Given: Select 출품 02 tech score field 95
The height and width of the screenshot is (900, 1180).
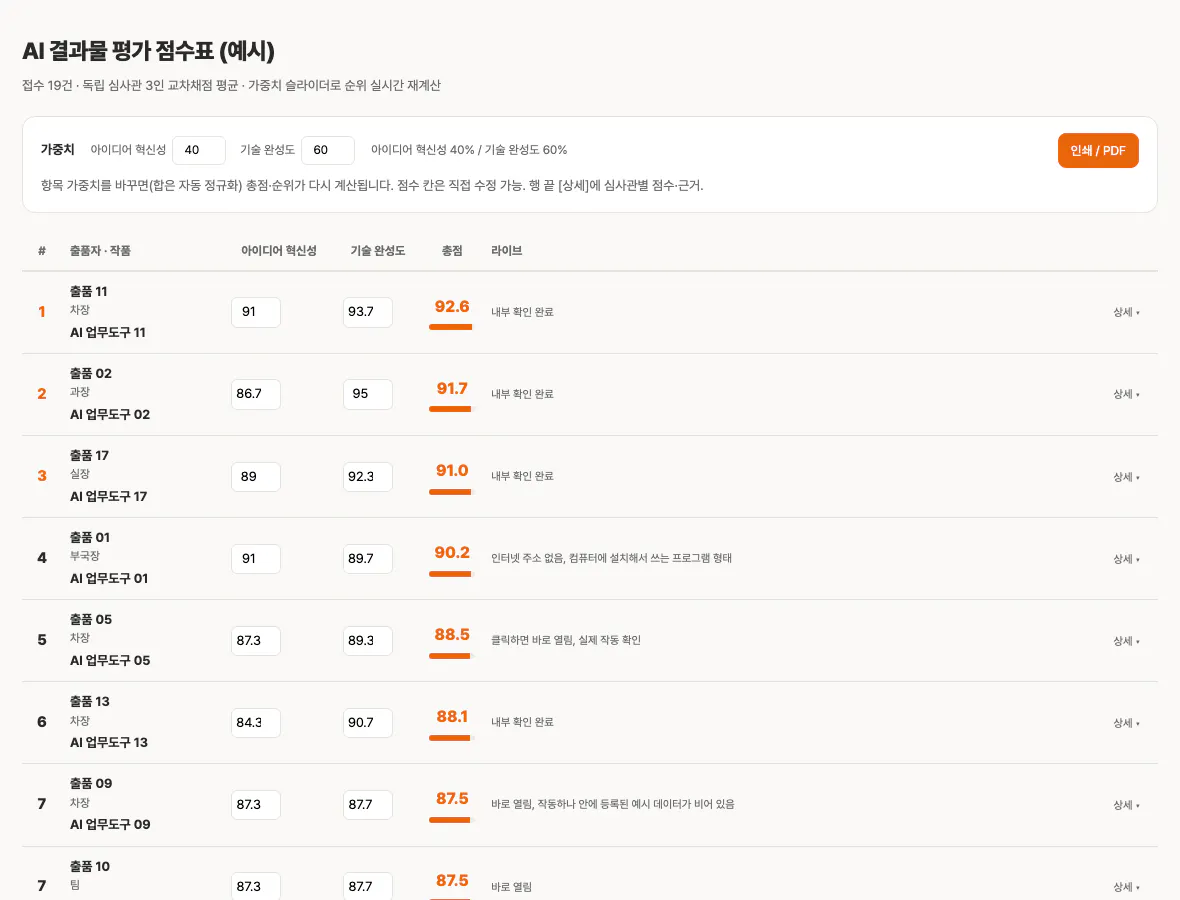Looking at the screenshot, I should [x=368, y=394].
